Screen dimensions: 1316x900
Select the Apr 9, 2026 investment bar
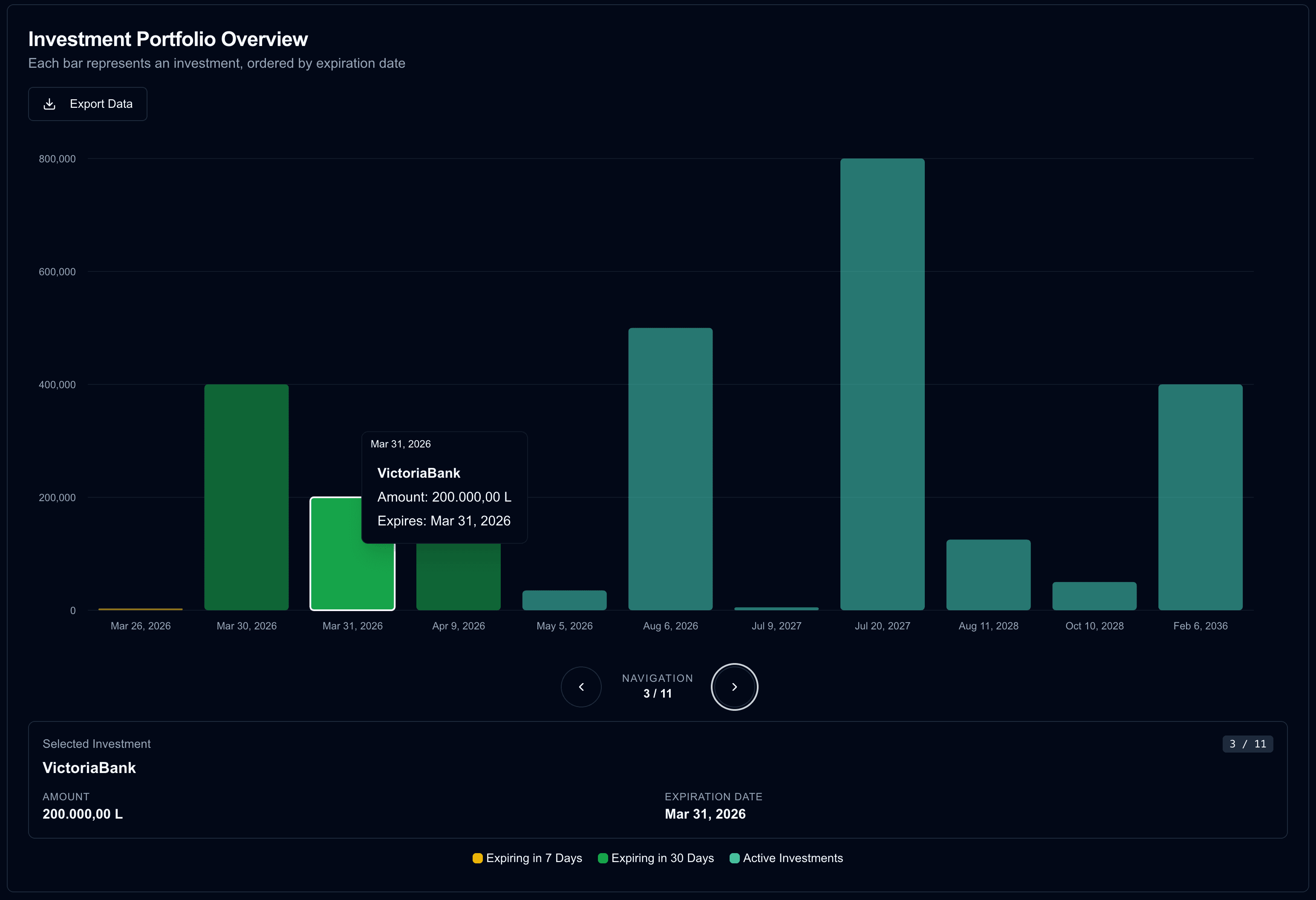(459, 577)
